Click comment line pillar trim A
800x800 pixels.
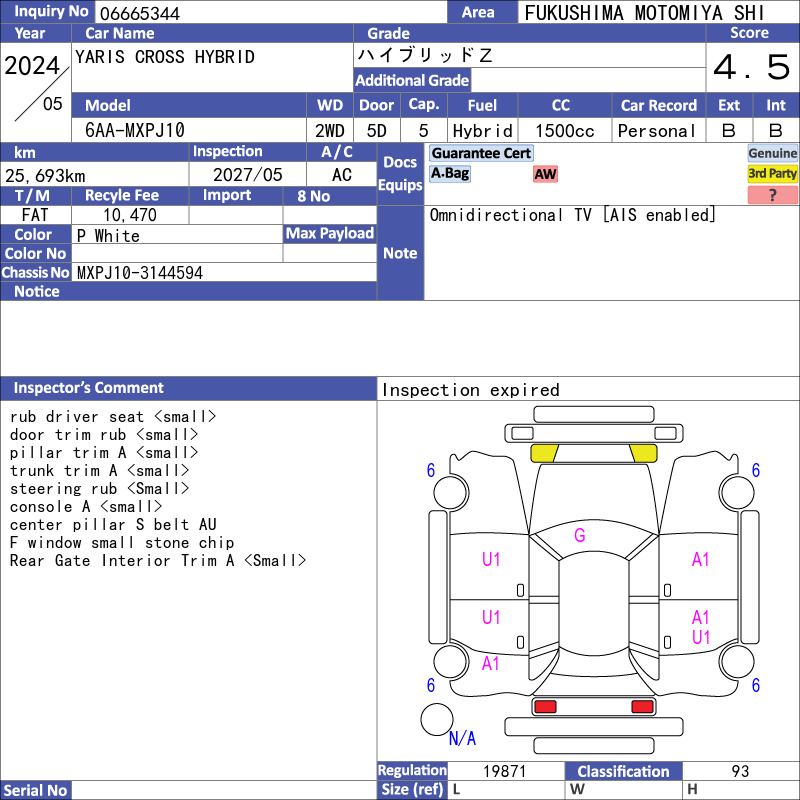(x=104, y=453)
